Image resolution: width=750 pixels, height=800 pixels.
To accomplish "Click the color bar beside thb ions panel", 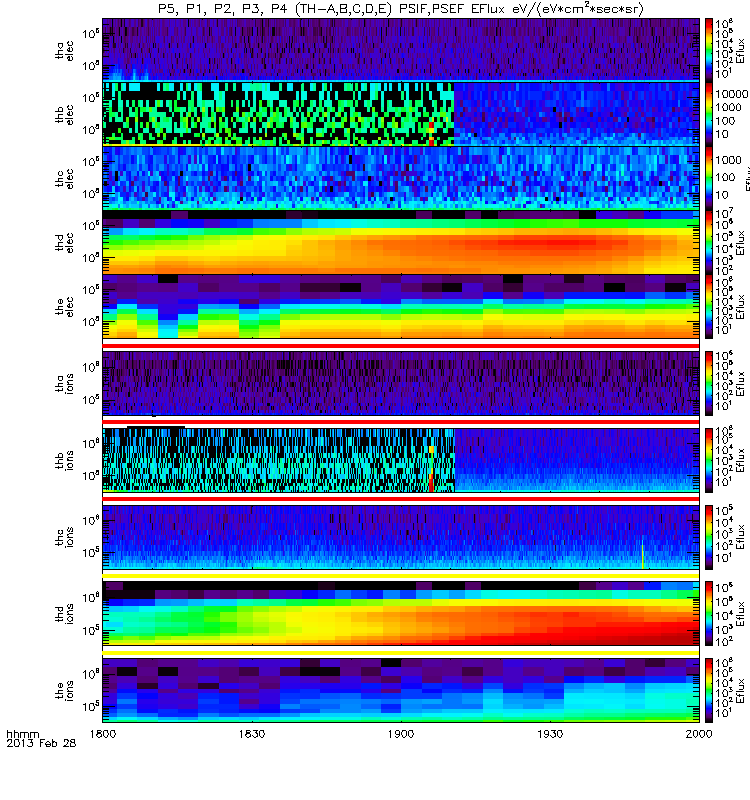I will pyautogui.click(x=709, y=460).
